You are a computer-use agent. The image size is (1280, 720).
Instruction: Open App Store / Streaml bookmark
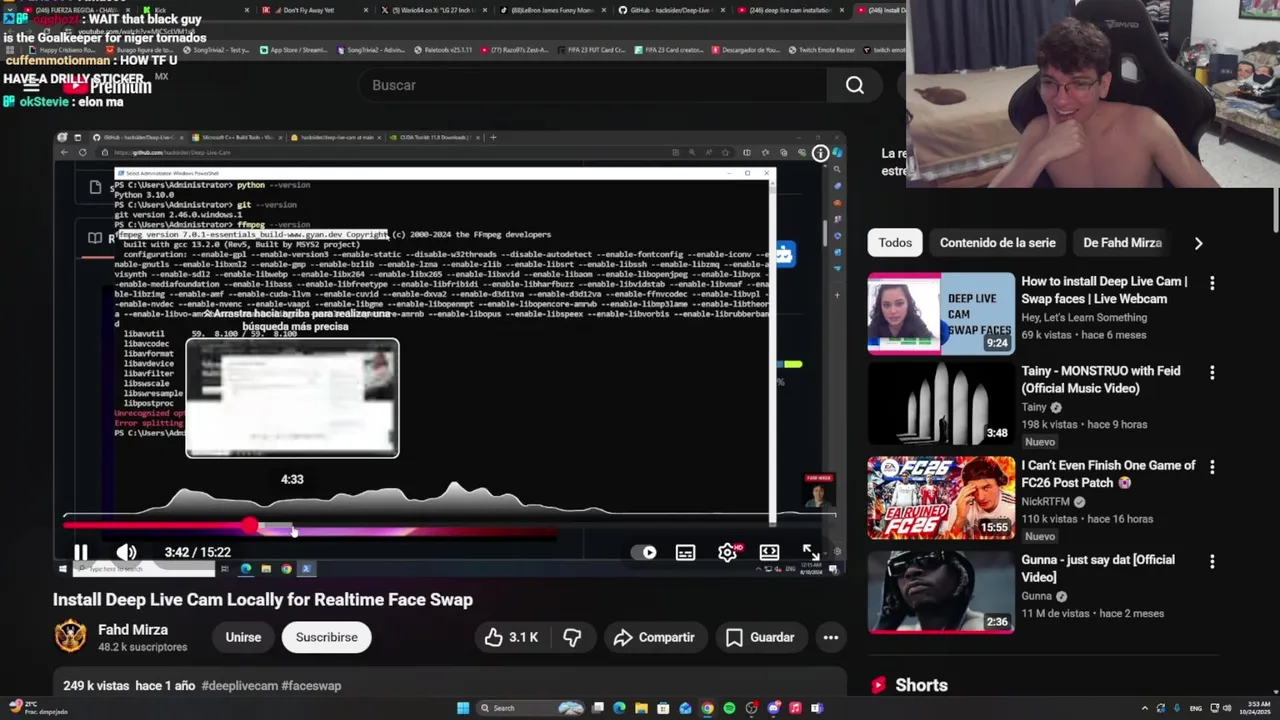point(292,49)
